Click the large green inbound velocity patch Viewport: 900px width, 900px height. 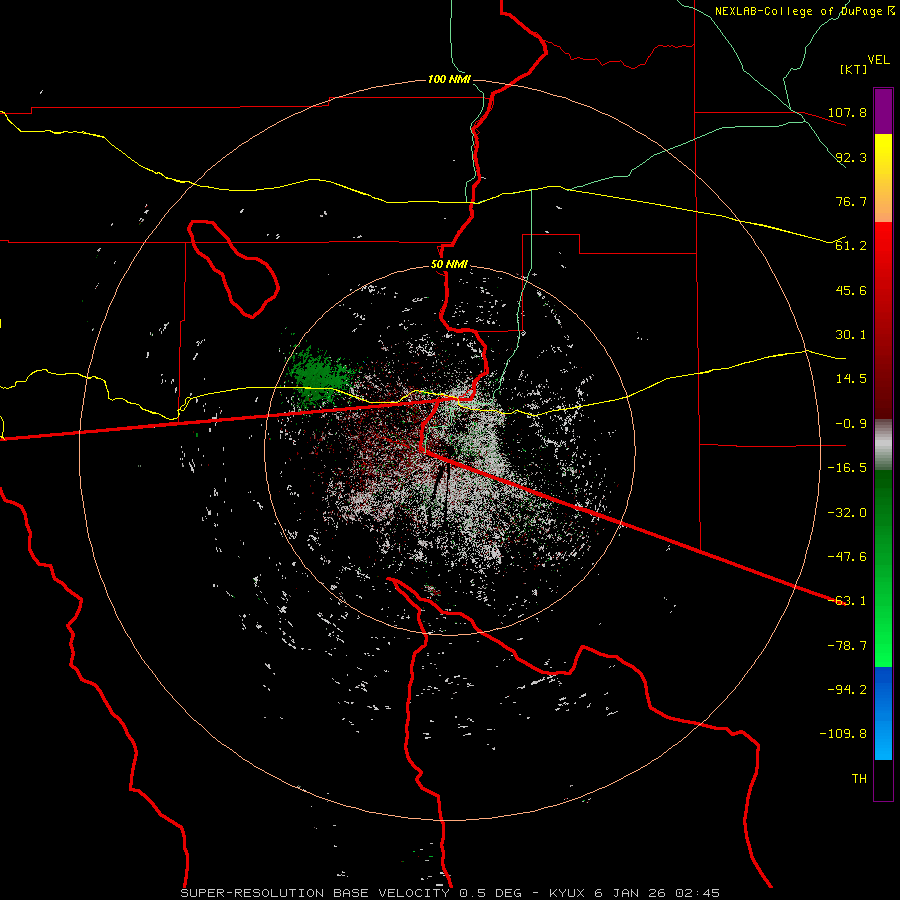click(320, 377)
